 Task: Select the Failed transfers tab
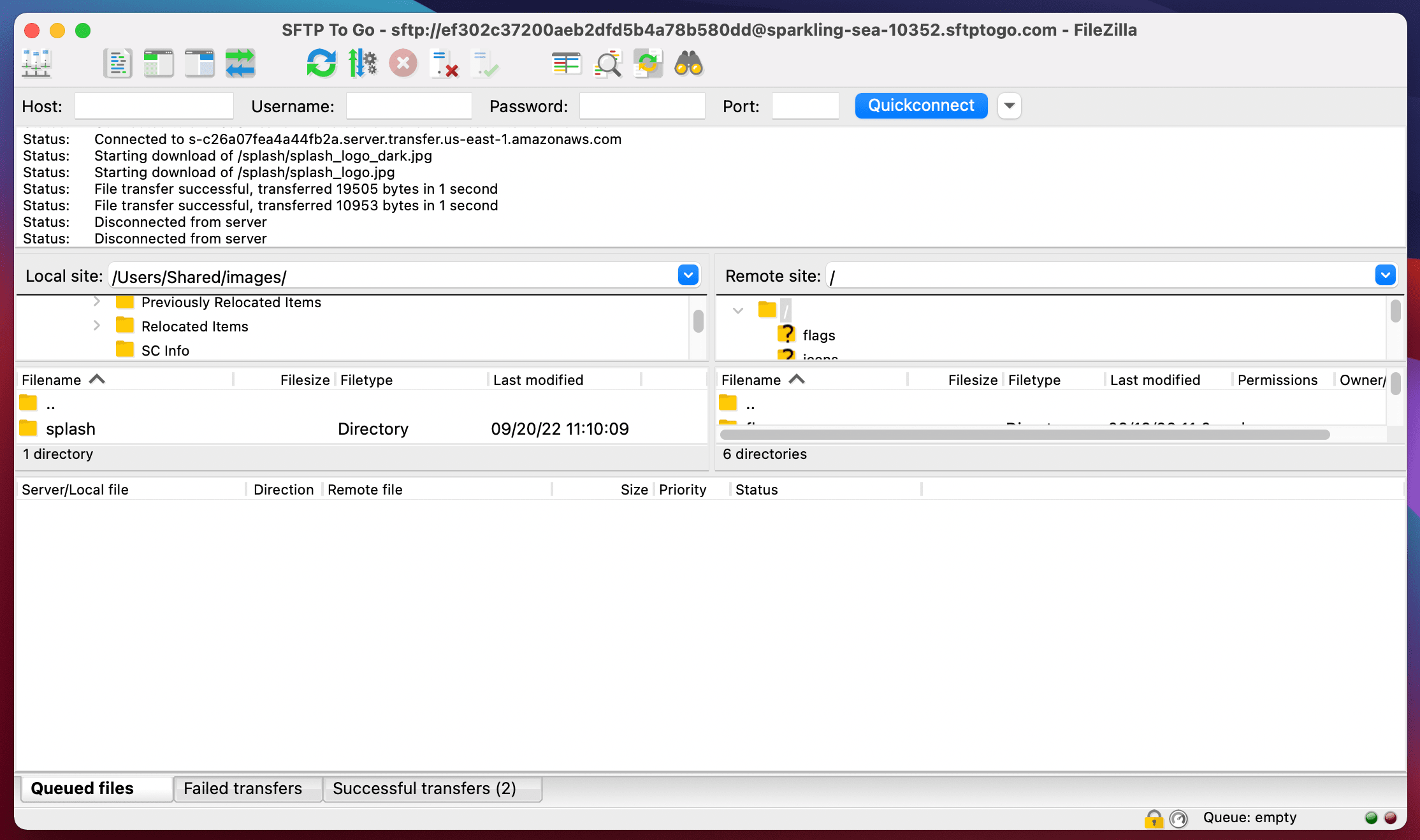[243, 788]
